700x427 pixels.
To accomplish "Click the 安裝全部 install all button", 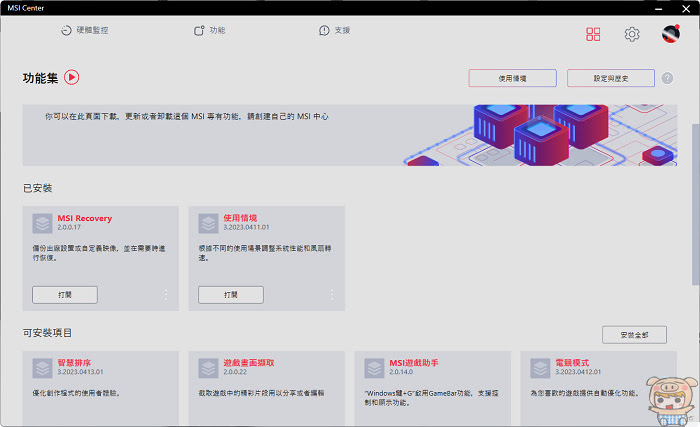I will 634,335.
